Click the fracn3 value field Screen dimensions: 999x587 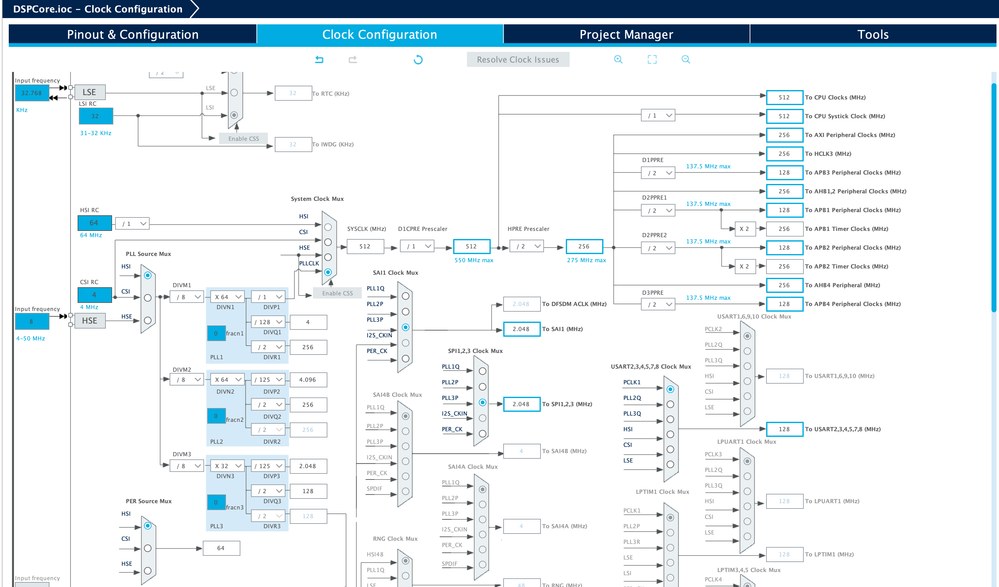pyautogui.click(x=216, y=502)
